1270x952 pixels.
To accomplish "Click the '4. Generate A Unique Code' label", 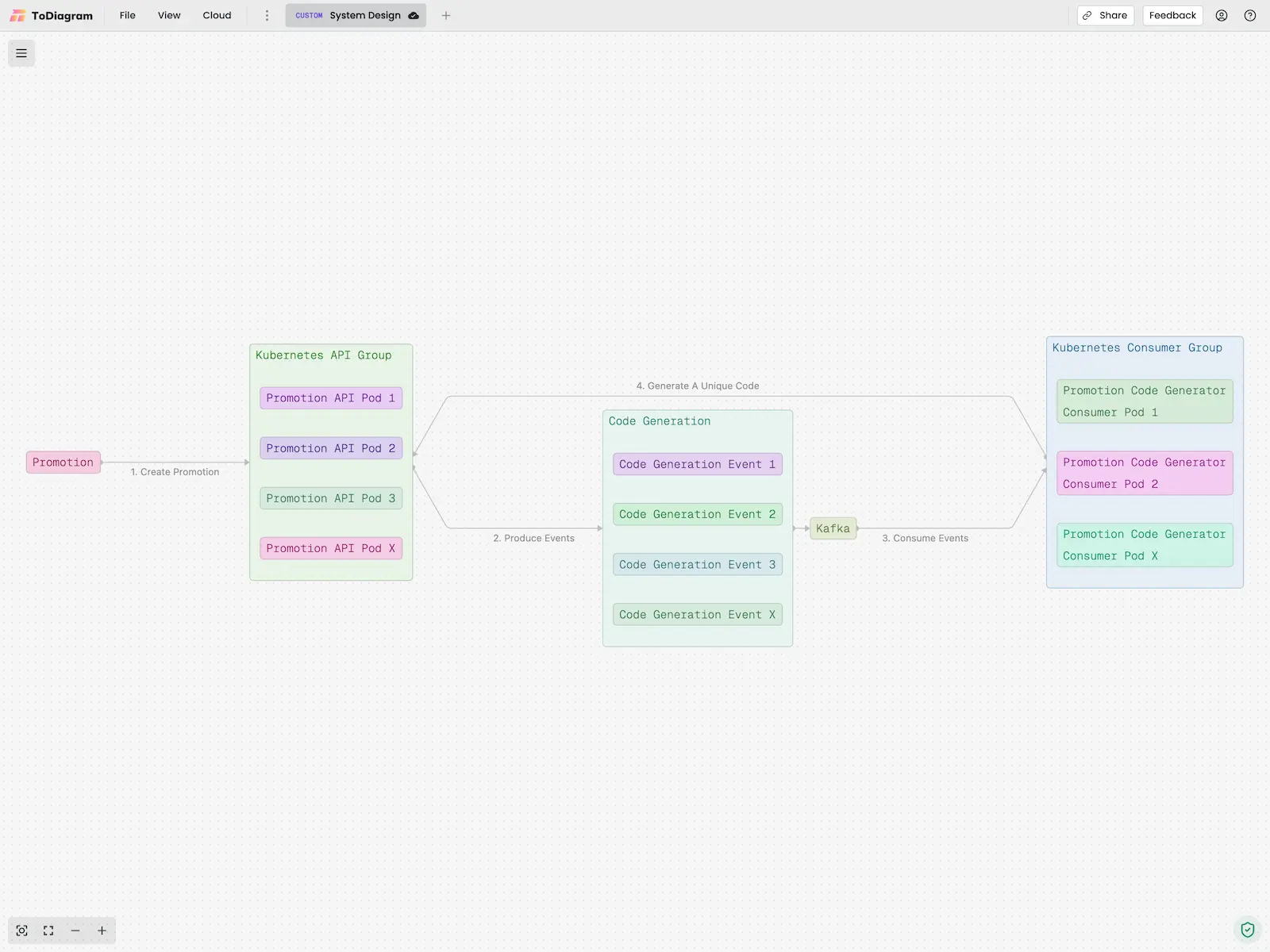I will tap(698, 386).
